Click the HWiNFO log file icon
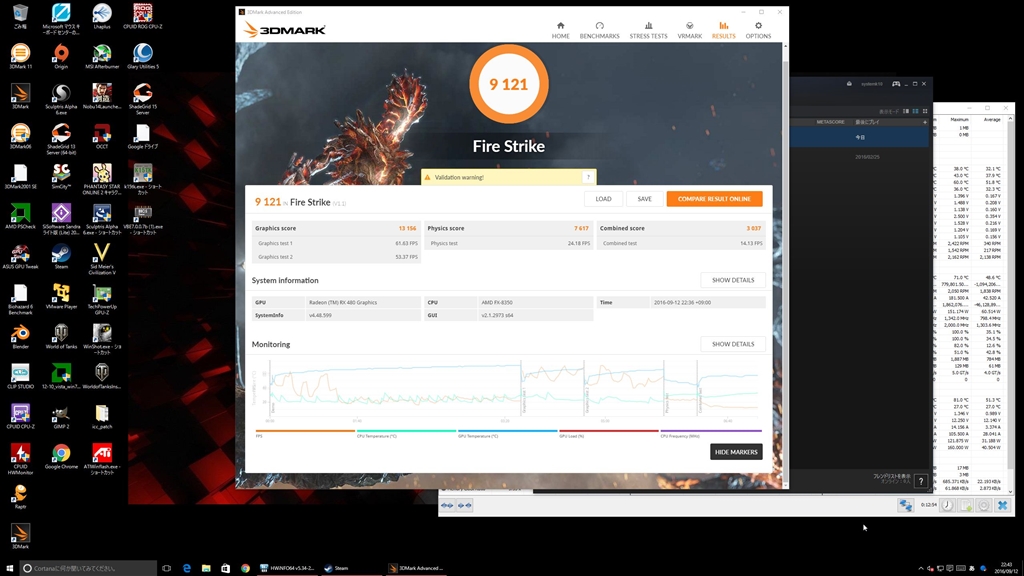 tap(966, 505)
